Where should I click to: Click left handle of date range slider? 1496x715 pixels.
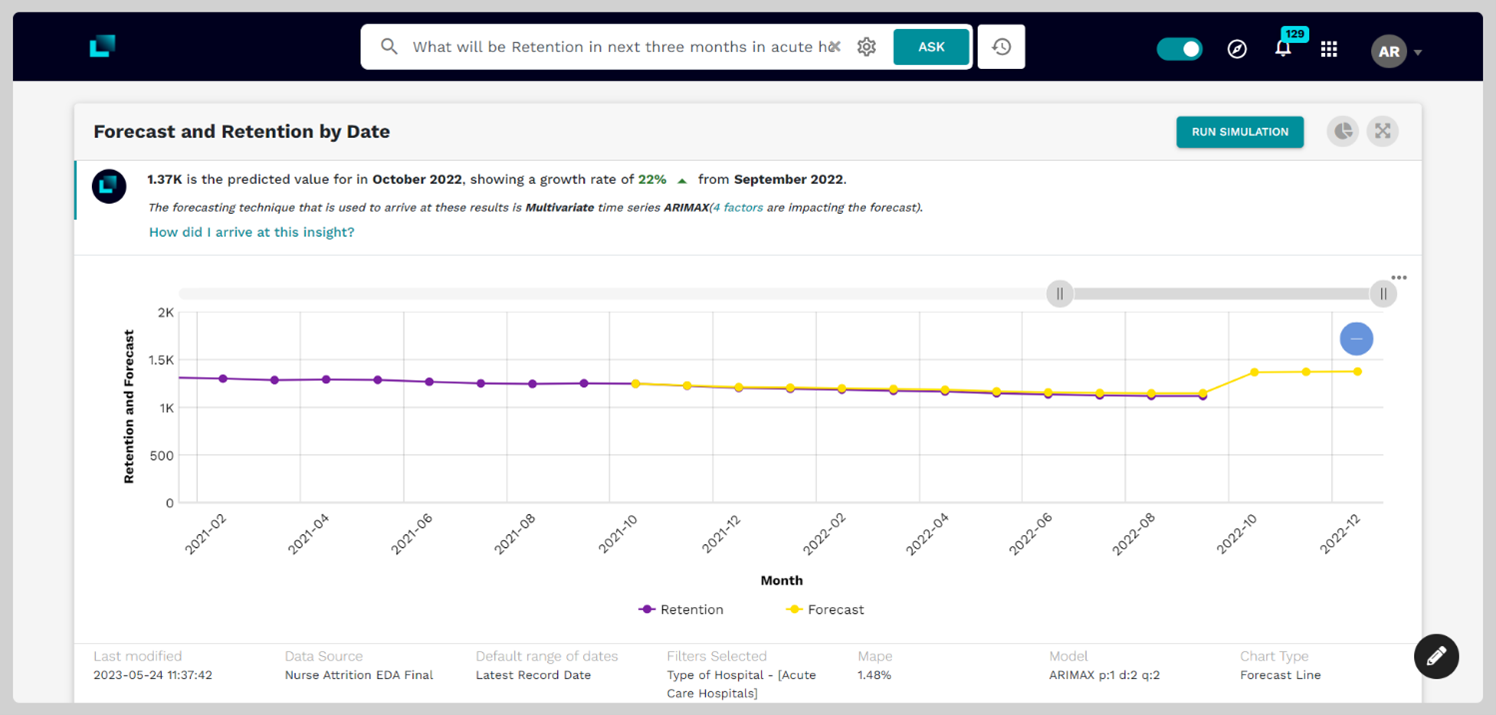click(x=1060, y=294)
